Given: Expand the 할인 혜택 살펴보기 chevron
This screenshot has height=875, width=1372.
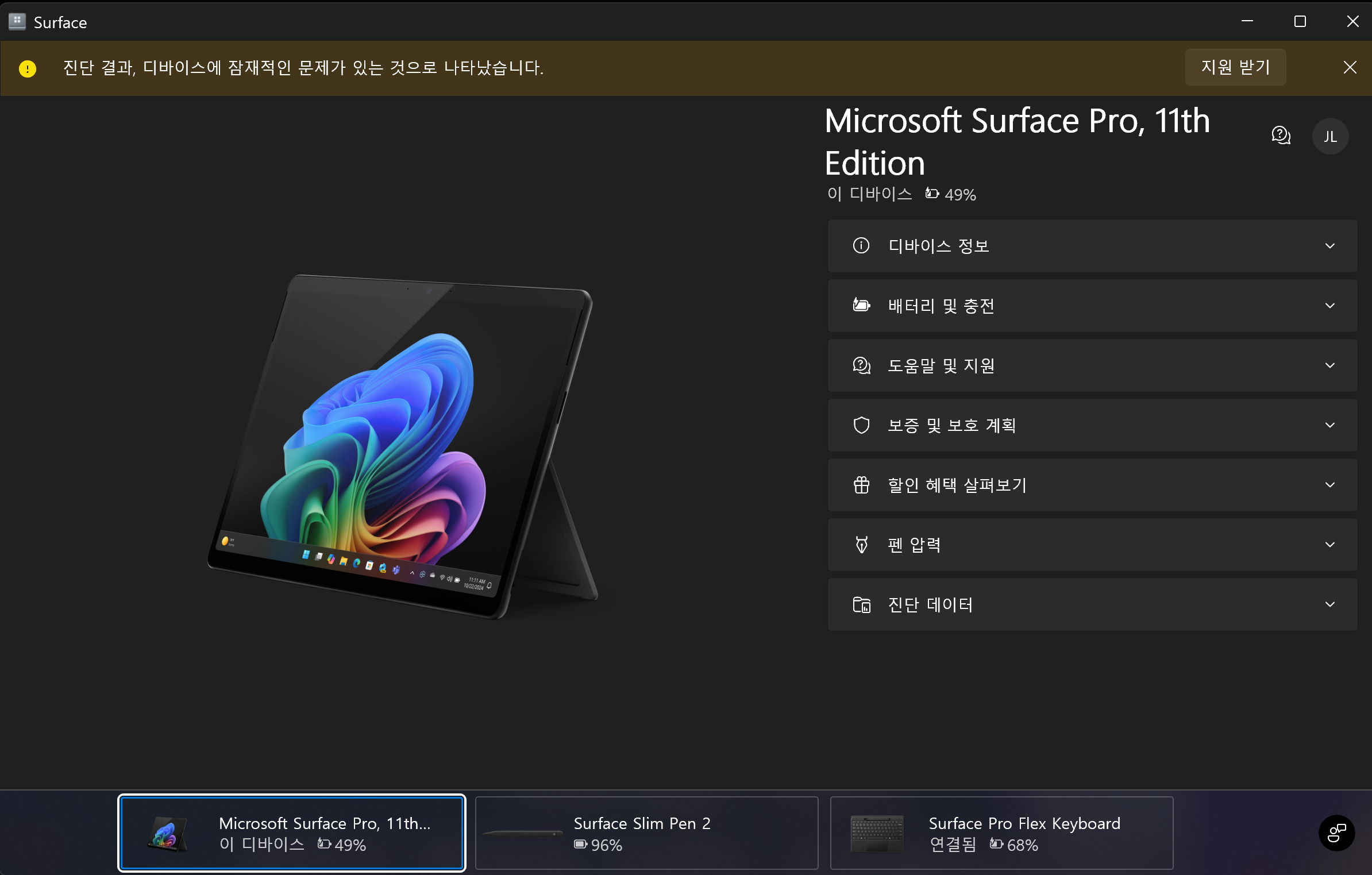Looking at the screenshot, I should [x=1330, y=485].
